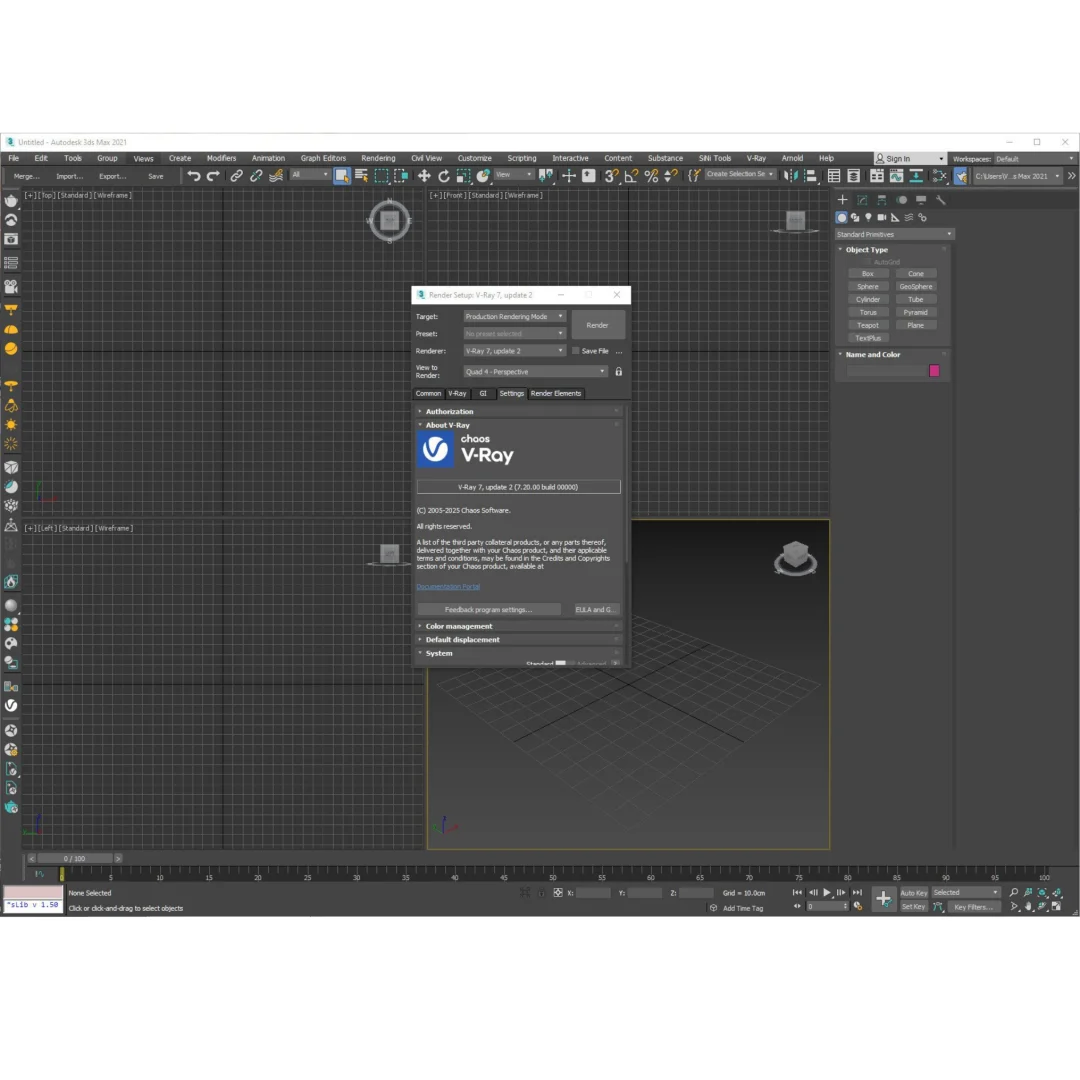
Task: Click the Link objects chain icon
Action: tap(236, 176)
